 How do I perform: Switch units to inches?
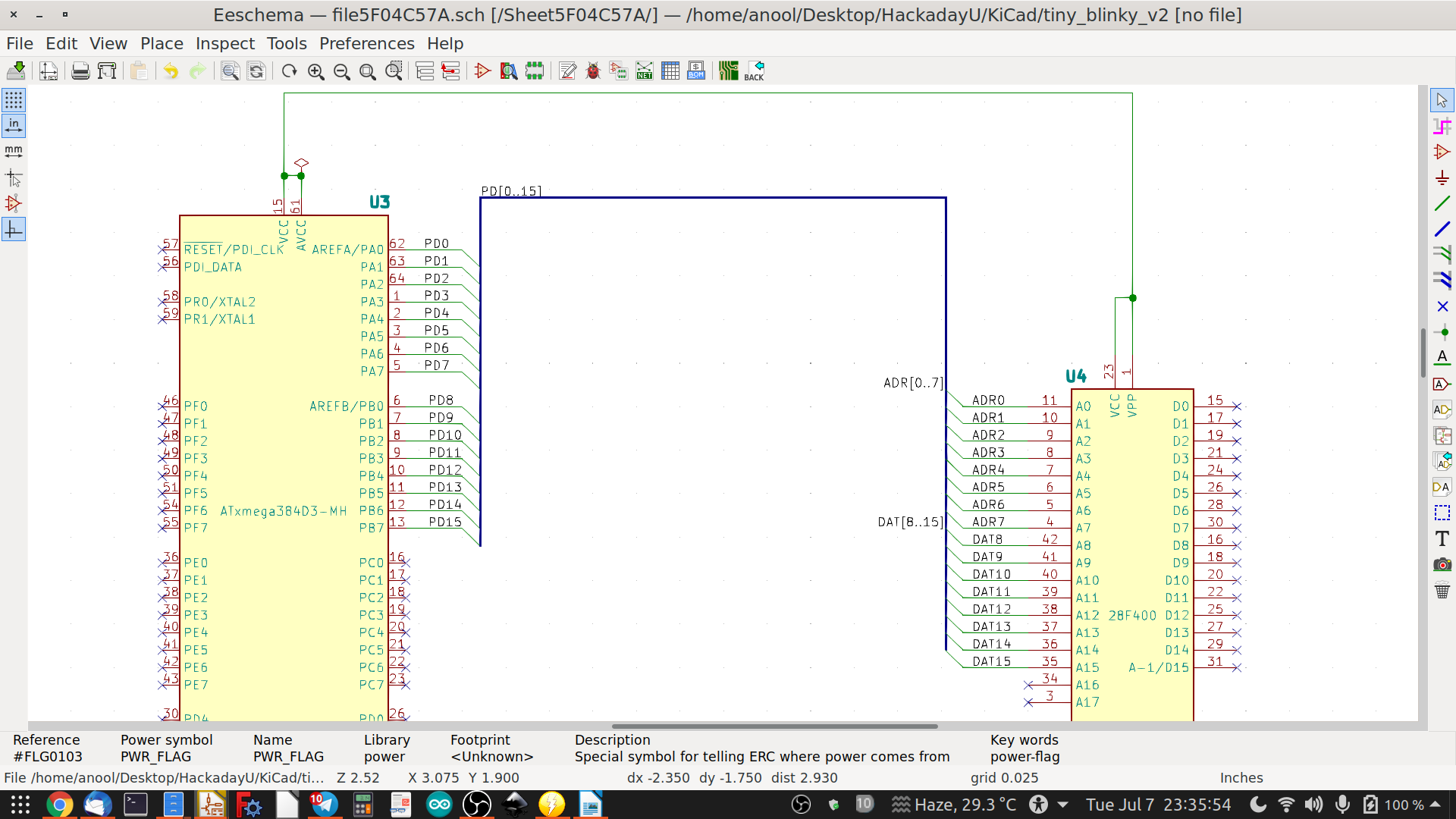coord(14,126)
